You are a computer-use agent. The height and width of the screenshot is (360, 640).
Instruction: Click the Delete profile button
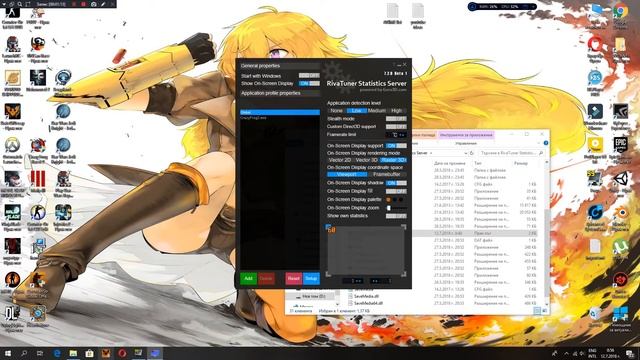tap(266, 278)
